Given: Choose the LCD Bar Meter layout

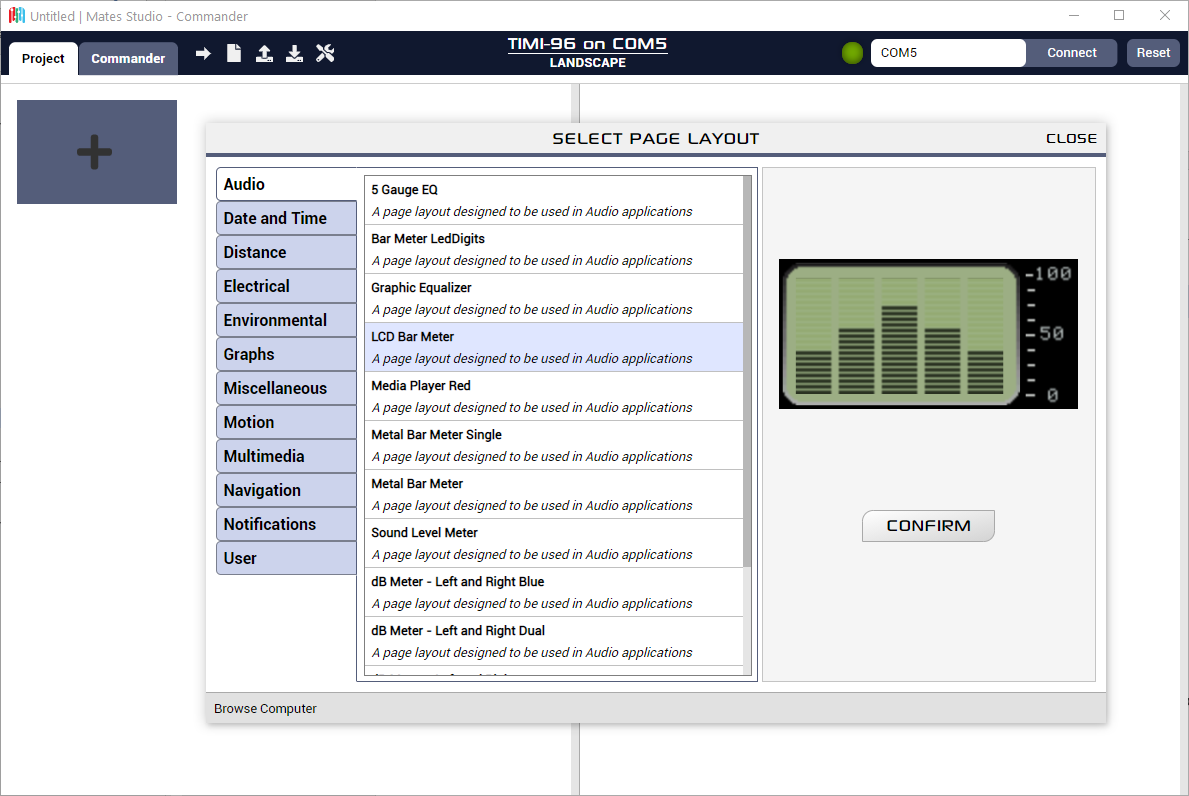Looking at the screenshot, I should 554,347.
